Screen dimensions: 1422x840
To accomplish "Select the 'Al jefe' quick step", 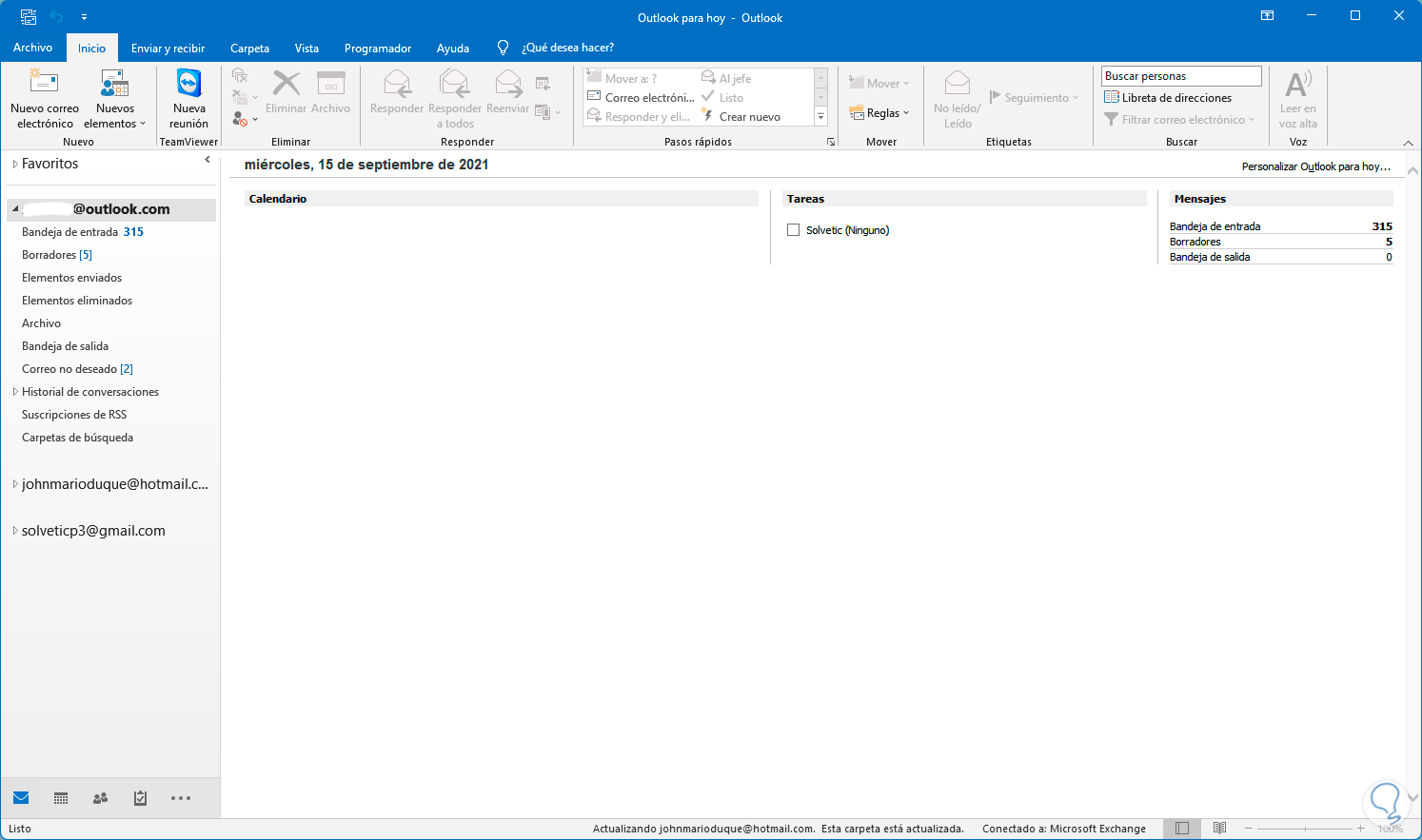I will (x=726, y=79).
